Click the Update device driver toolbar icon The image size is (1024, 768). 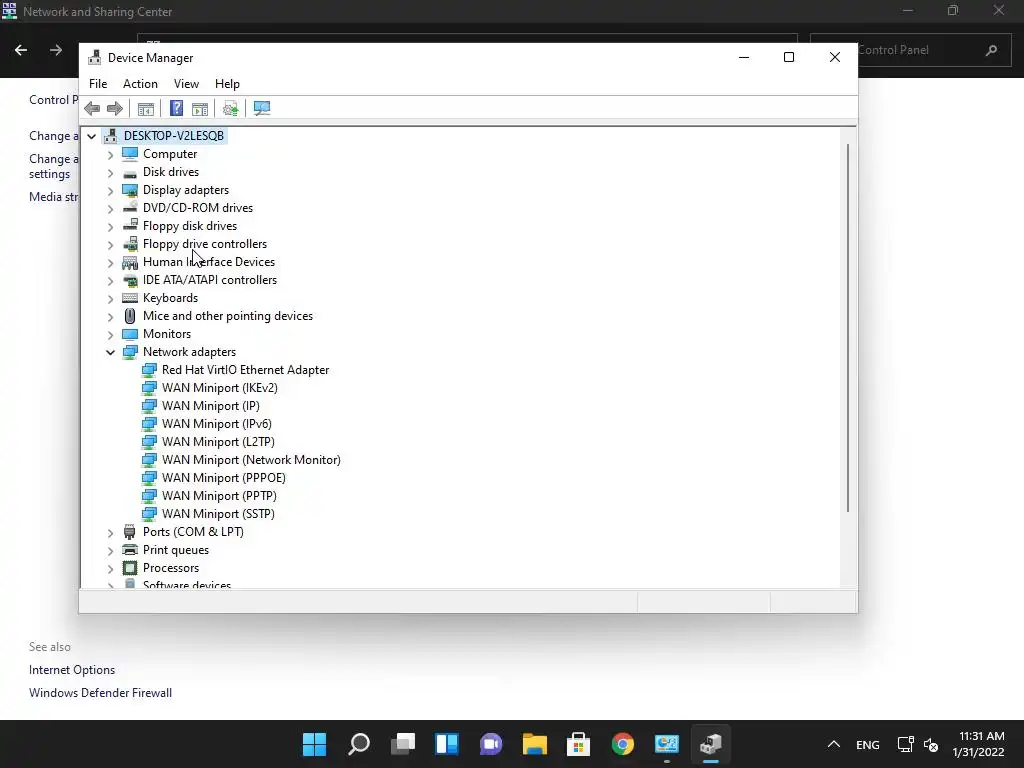(231, 108)
